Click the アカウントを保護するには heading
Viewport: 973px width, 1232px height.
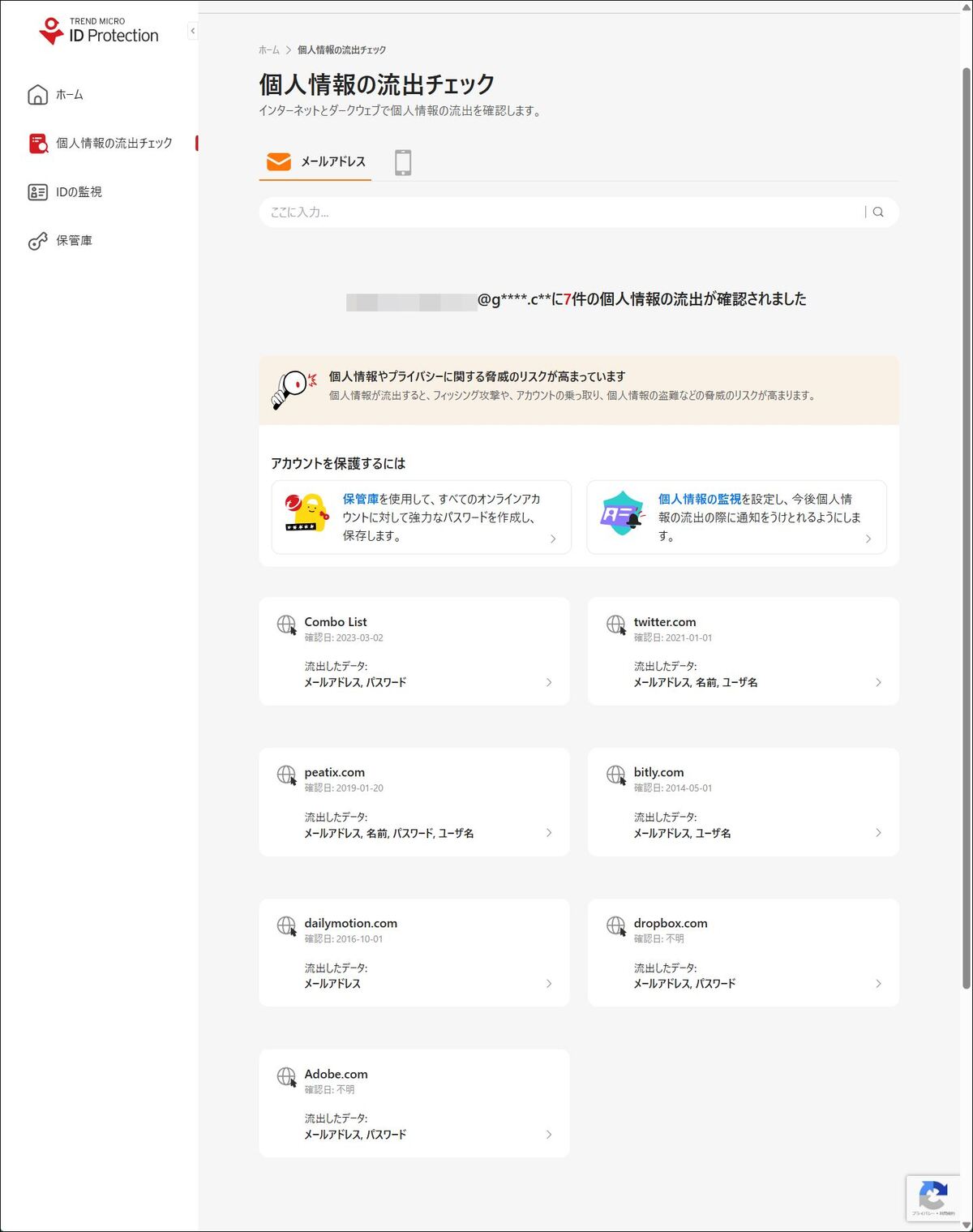click(x=338, y=463)
